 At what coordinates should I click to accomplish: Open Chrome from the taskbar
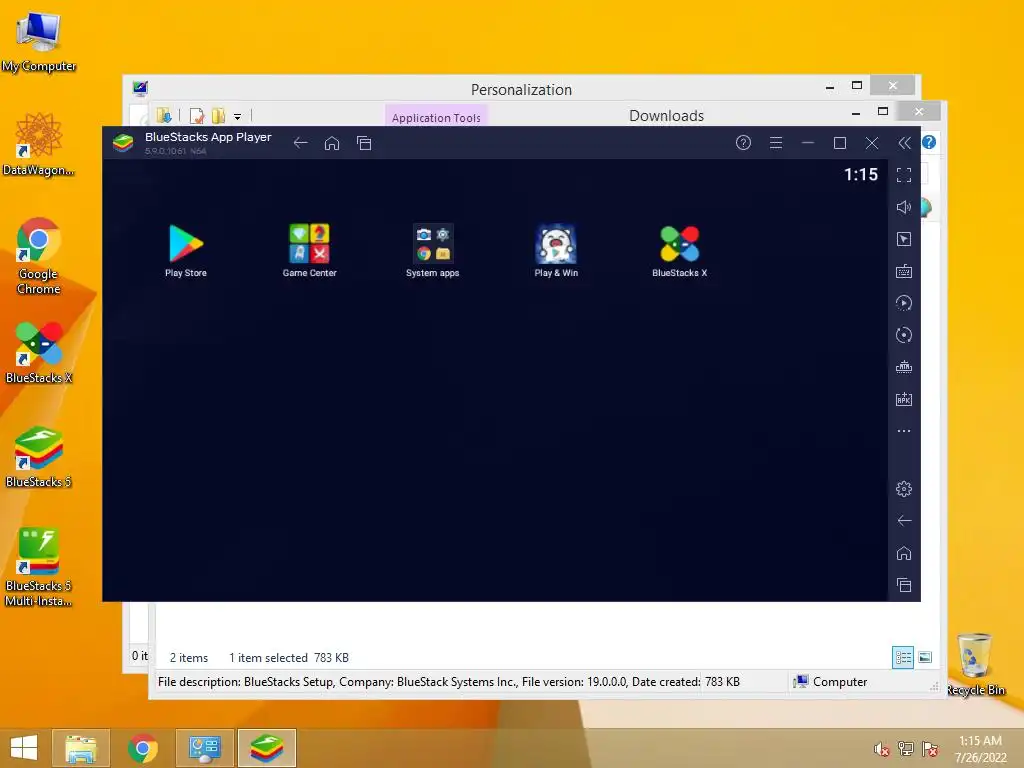pyautogui.click(x=143, y=748)
